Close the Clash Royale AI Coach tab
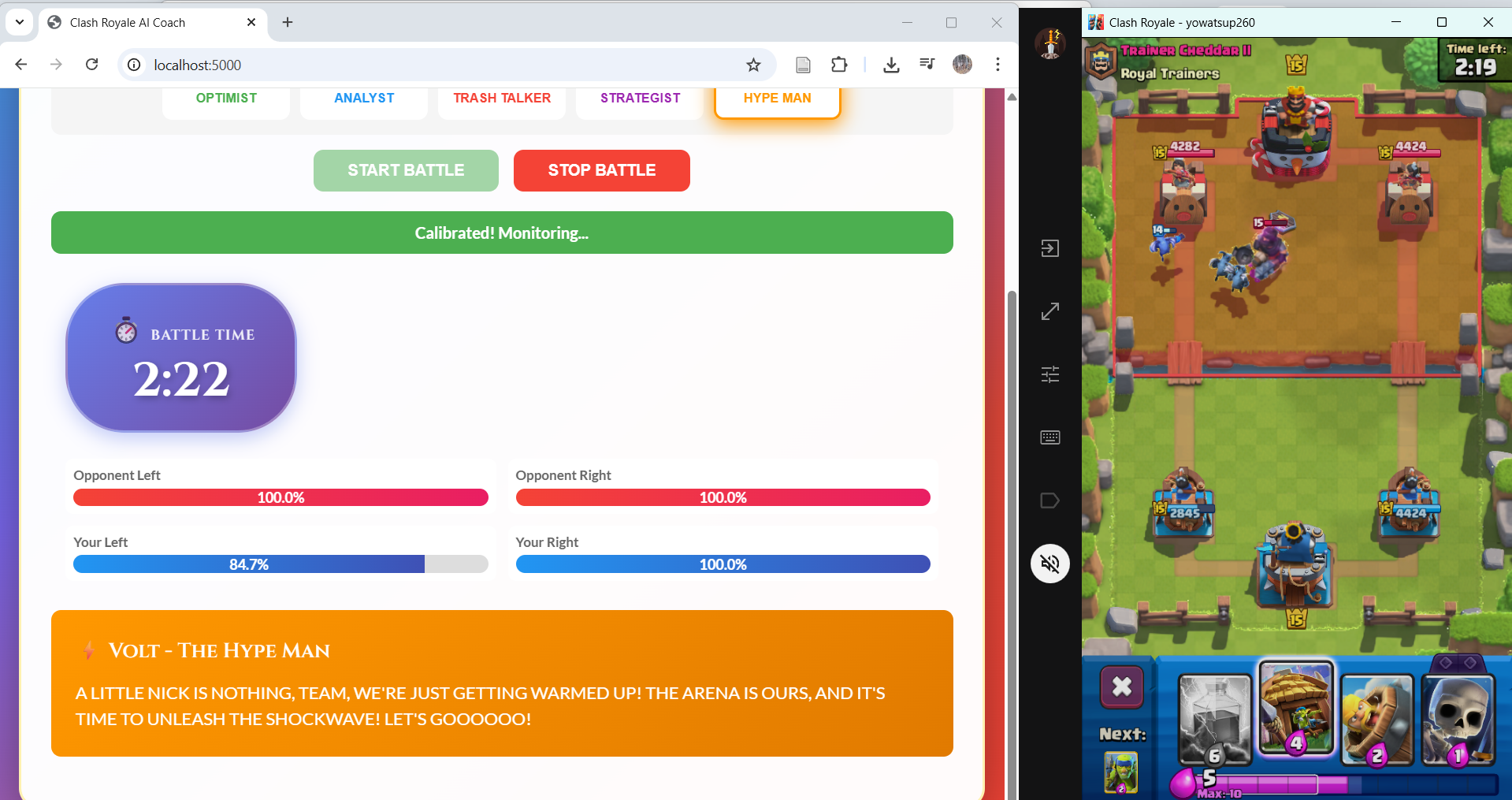Viewport: 1512px width, 800px height. (251, 22)
